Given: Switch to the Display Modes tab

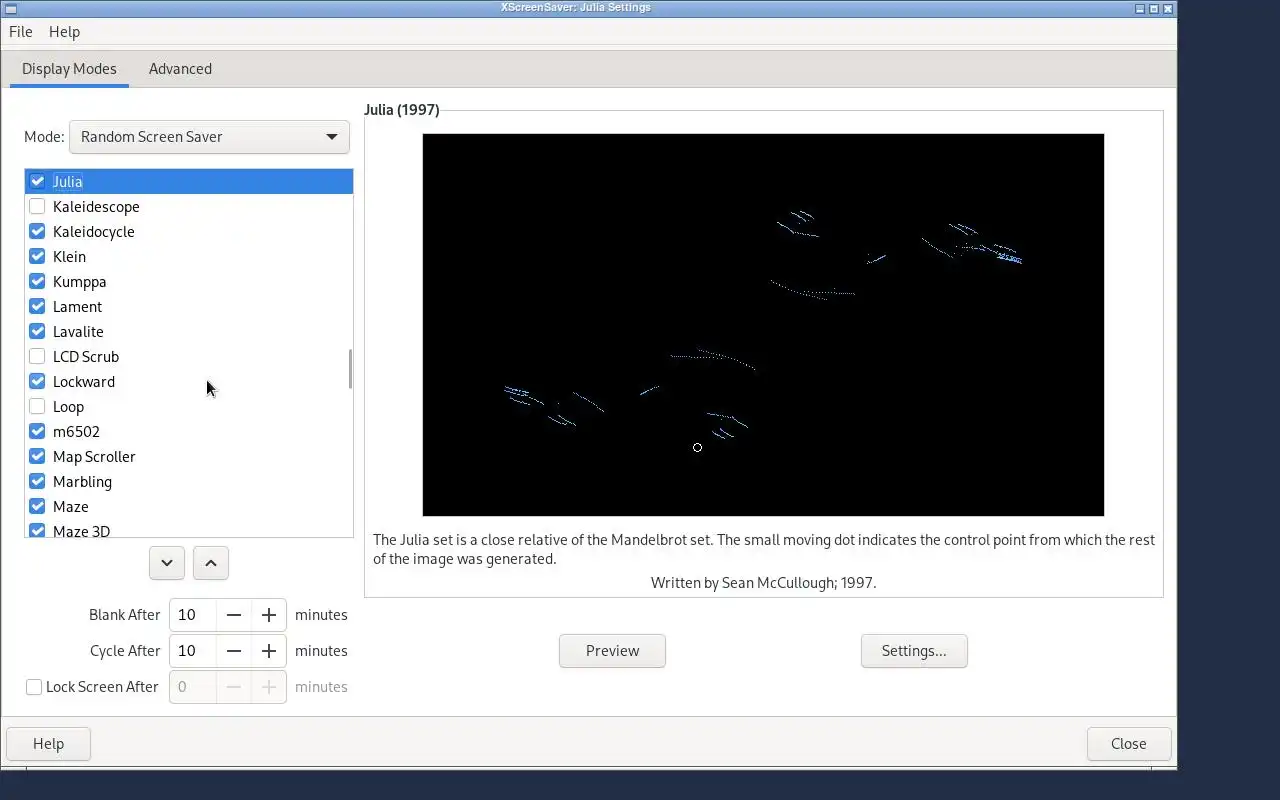Looking at the screenshot, I should pyautogui.click(x=69, y=69).
